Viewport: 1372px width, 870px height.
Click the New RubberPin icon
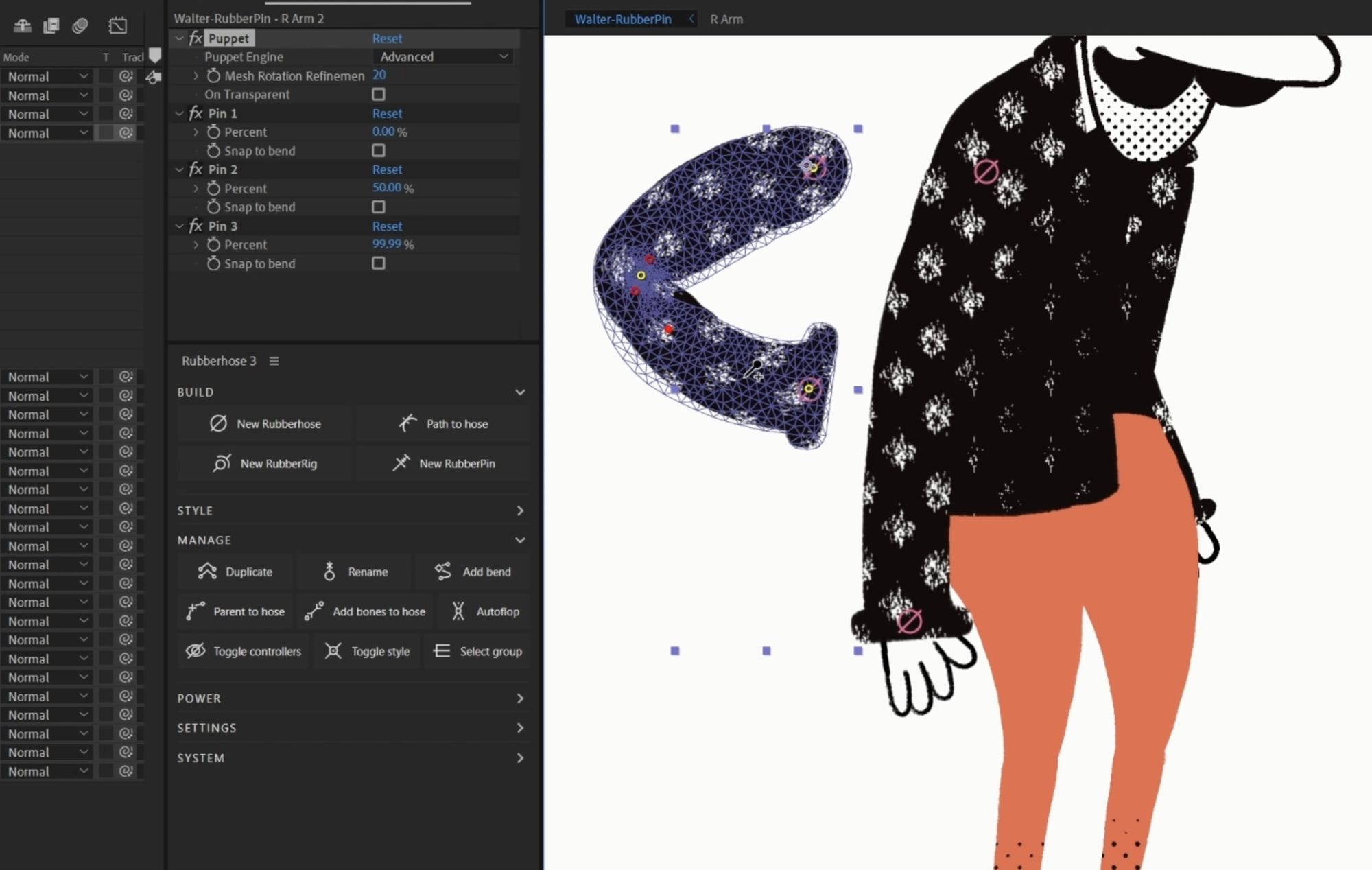click(401, 463)
